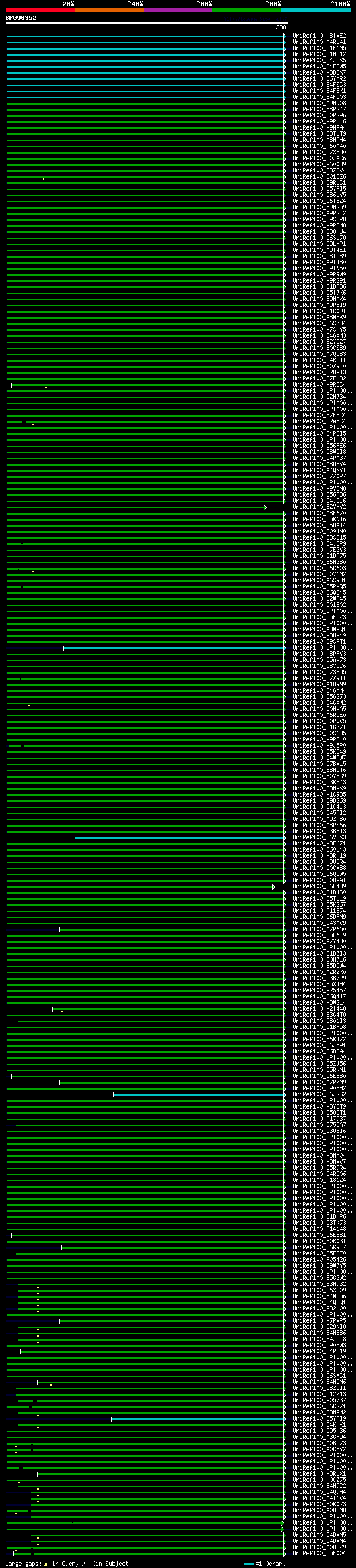Select the UniRef100_P18124 label
The height and width of the screenshot is (1568, 356).
point(319,1180)
